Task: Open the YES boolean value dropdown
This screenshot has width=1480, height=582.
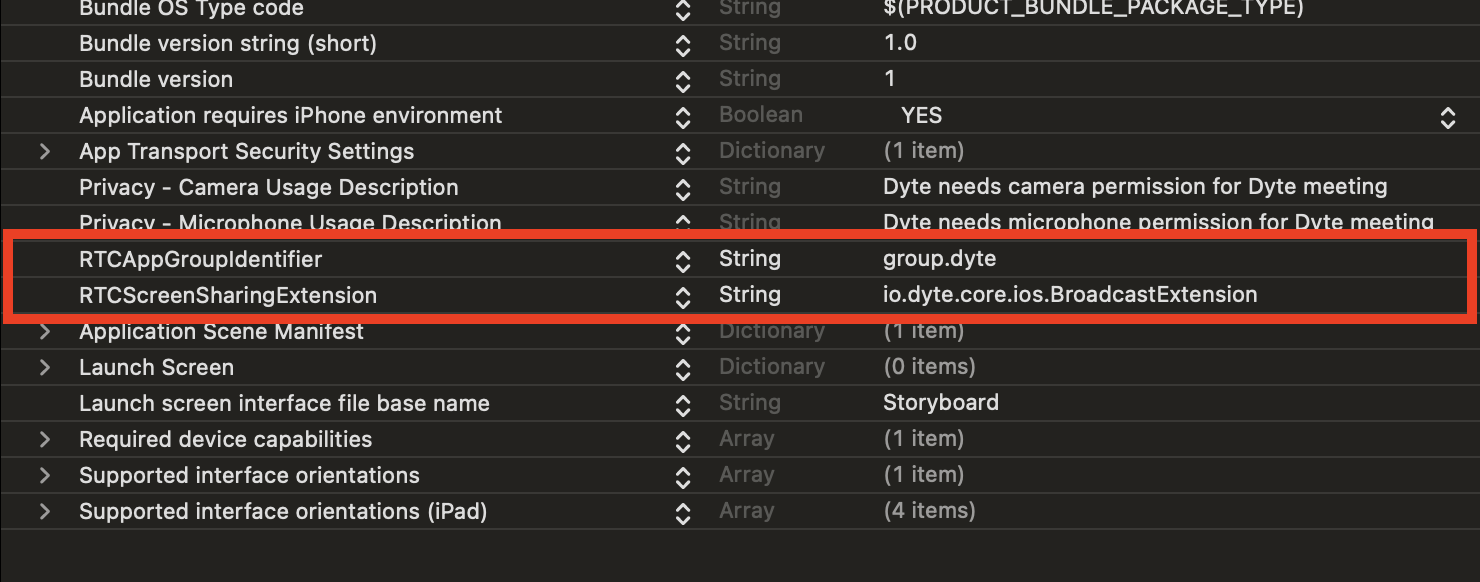Action: click(x=1448, y=114)
